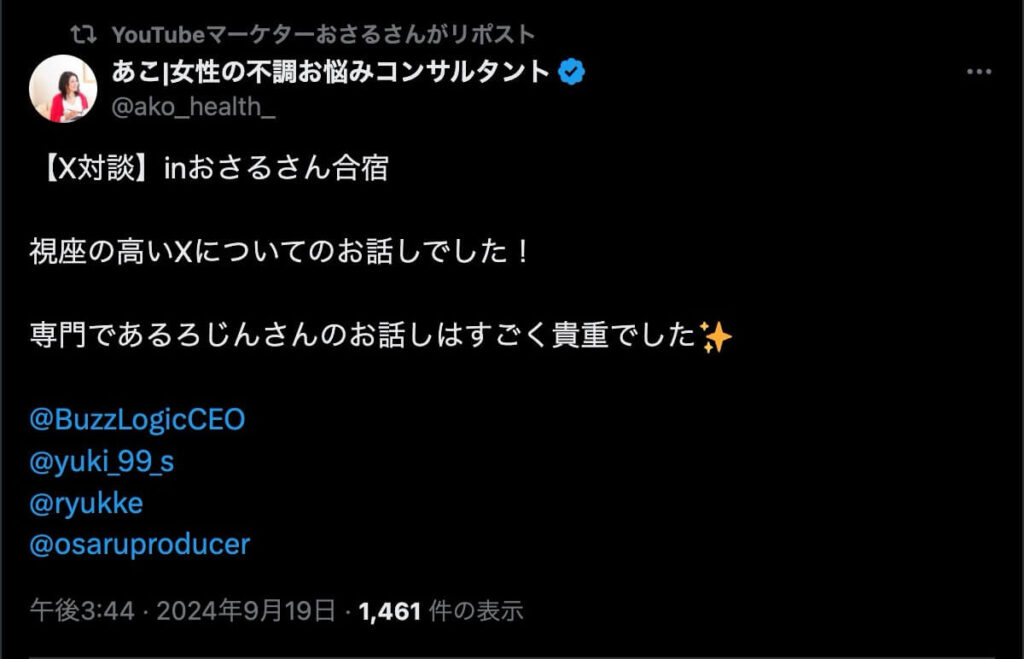1024x659 pixels.
Task: Go to the @ryukke mention
Action: pos(87,504)
